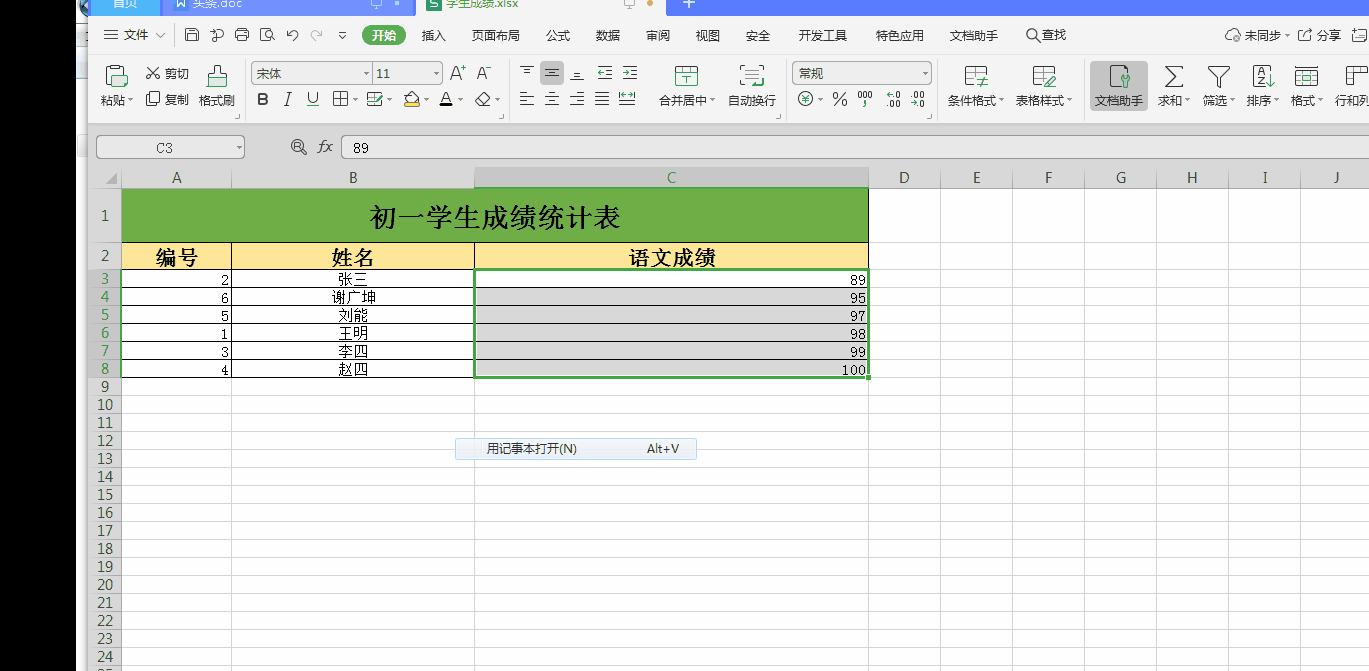Screen dimensions: 1369x671
Task: Click the fill color bucket swatch
Action: click(411, 99)
